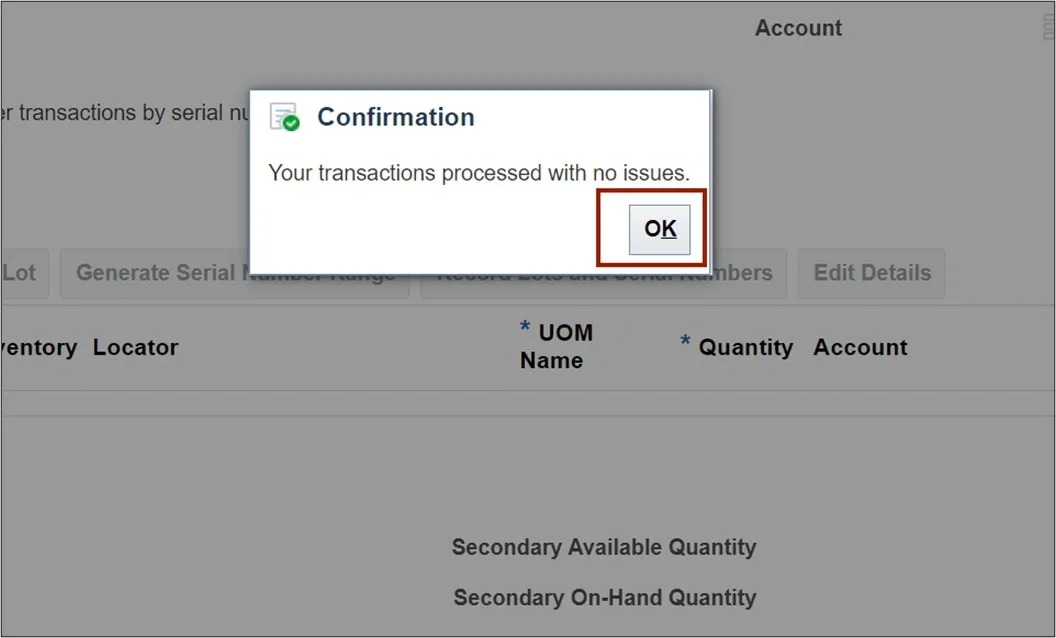Image resolution: width=1056 pixels, height=638 pixels.
Task: Click the Inventory column header at left edge
Action: (x=38, y=348)
